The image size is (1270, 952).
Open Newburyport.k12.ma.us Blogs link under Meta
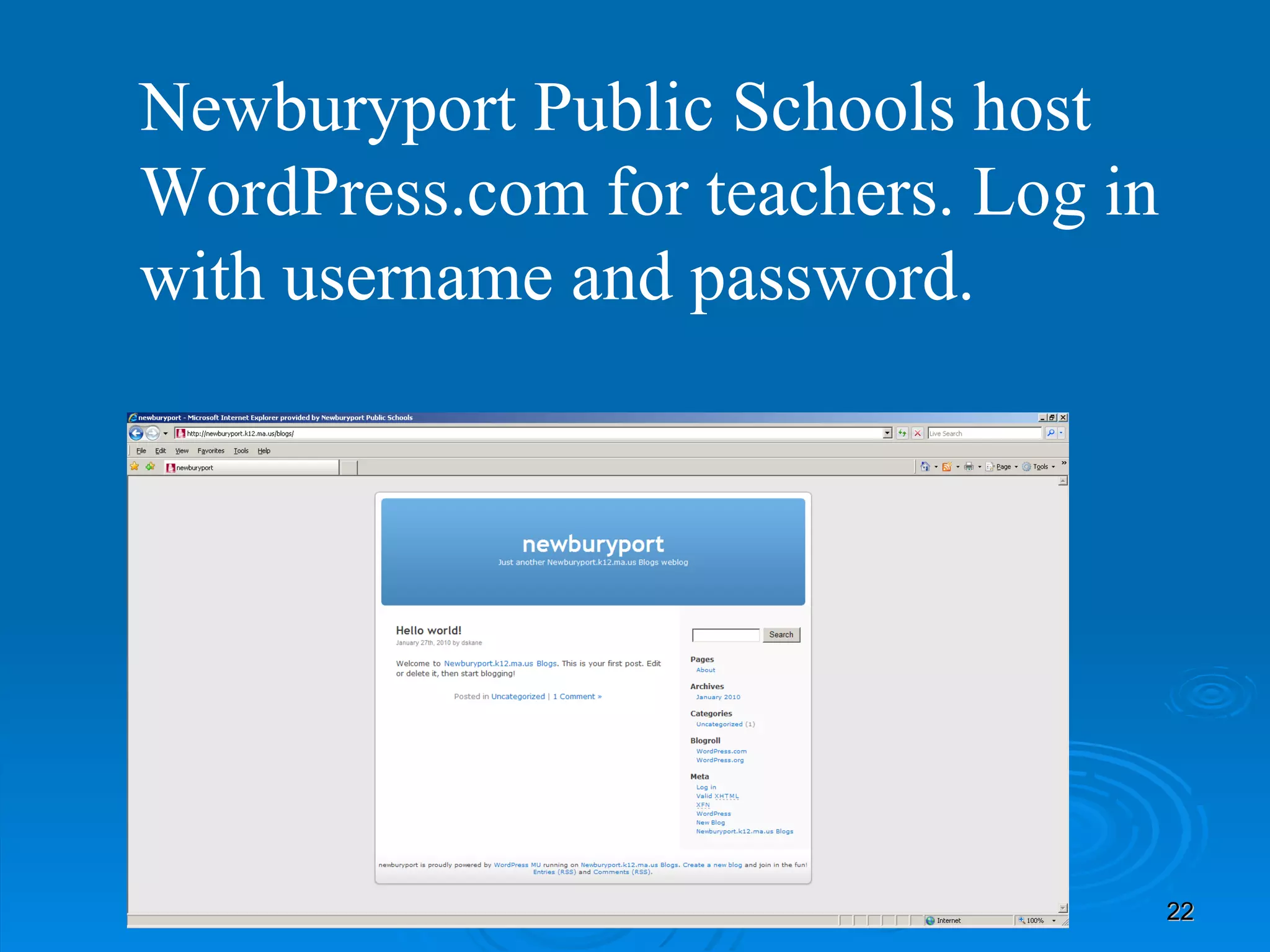[745, 832]
